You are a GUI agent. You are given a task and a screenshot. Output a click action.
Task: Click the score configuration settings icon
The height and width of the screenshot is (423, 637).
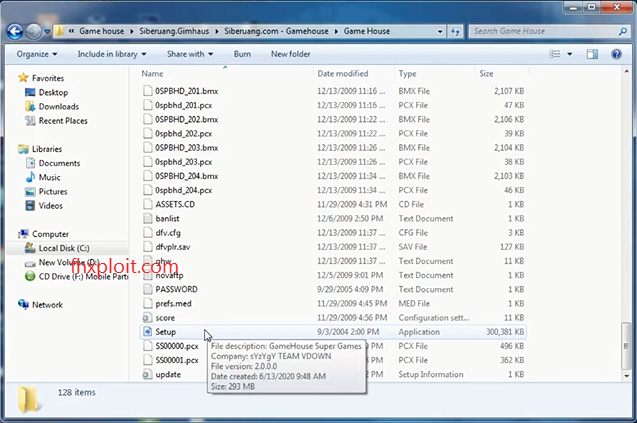click(147, 317)
